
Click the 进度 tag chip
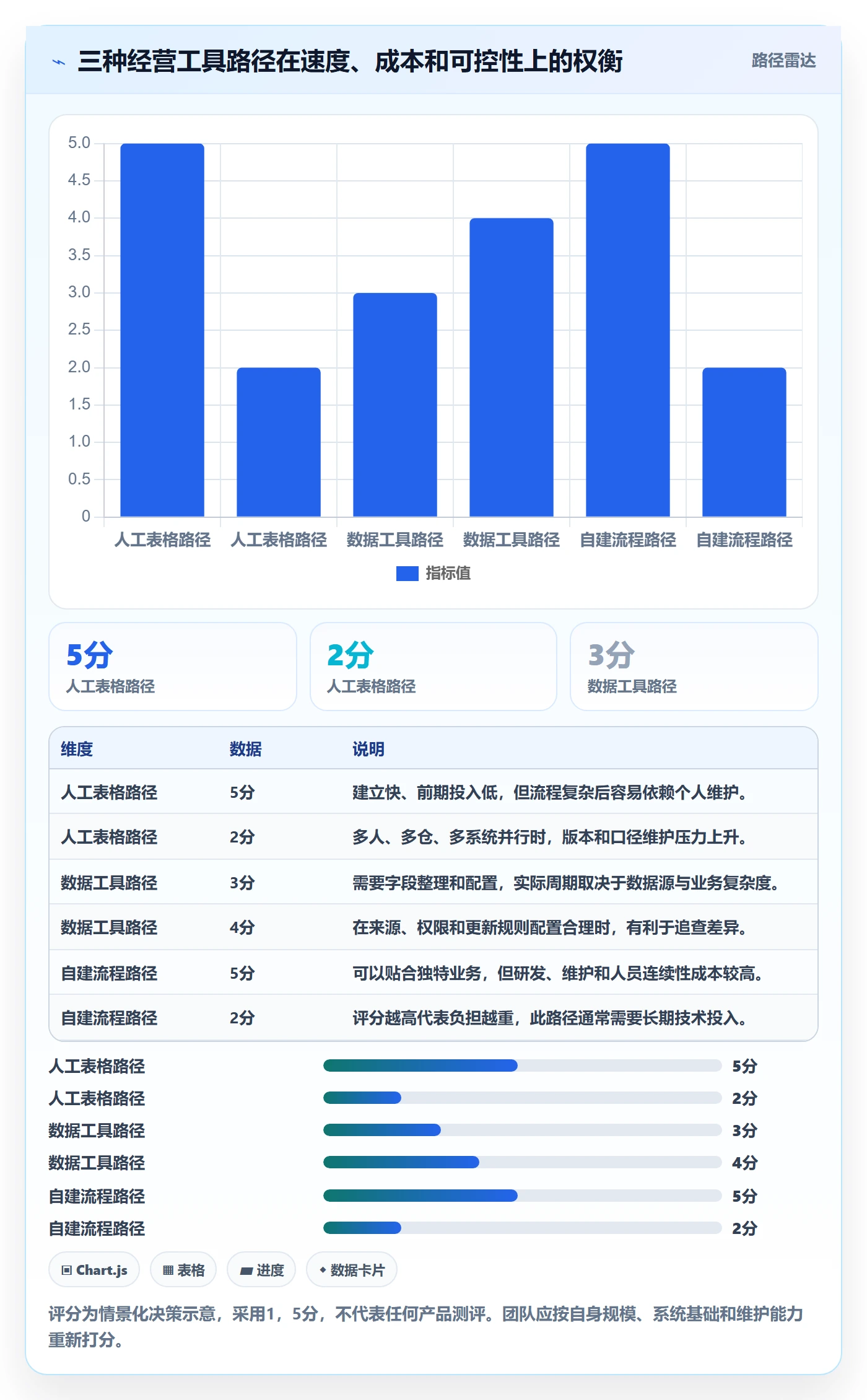(x=261, y=1270)
